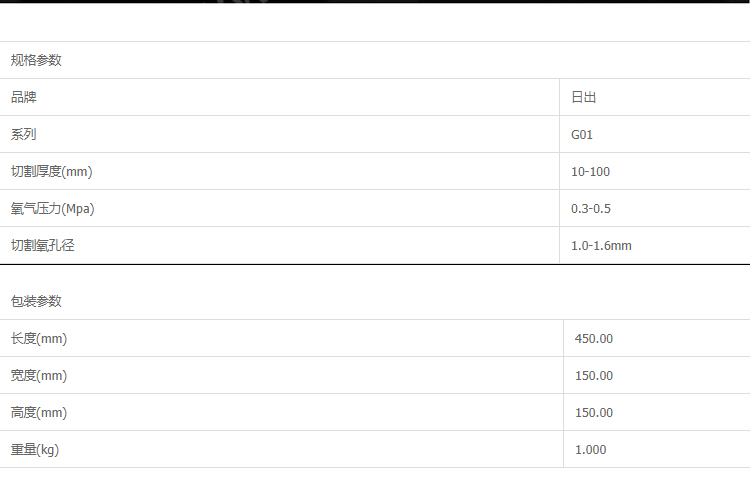The width and height of the screenshot is (750, 499).
Task: Select the 宽度(mm) label
Action: click(39, 375)
